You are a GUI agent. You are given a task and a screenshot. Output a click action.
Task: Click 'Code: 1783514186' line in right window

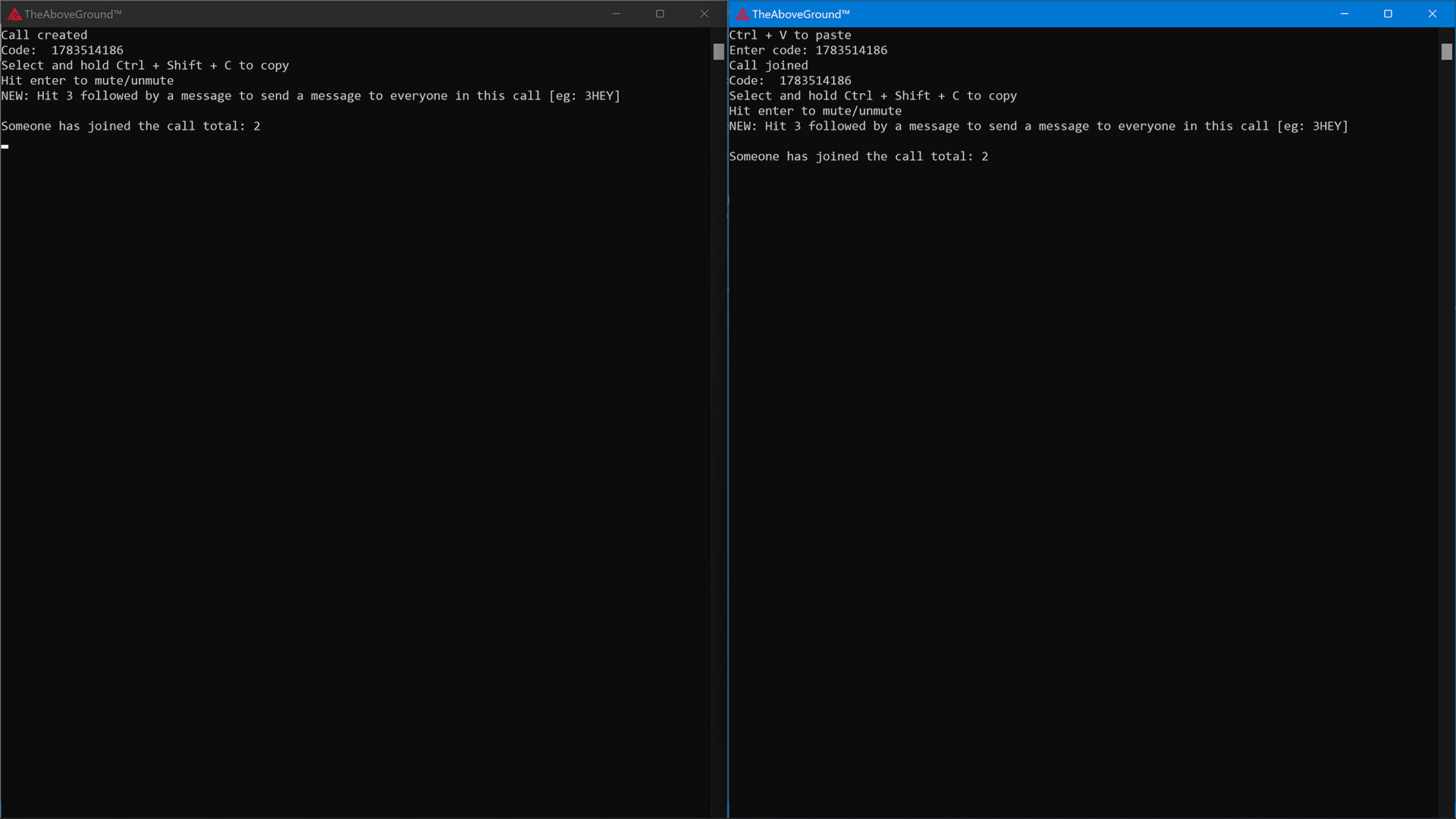(790, 80)
